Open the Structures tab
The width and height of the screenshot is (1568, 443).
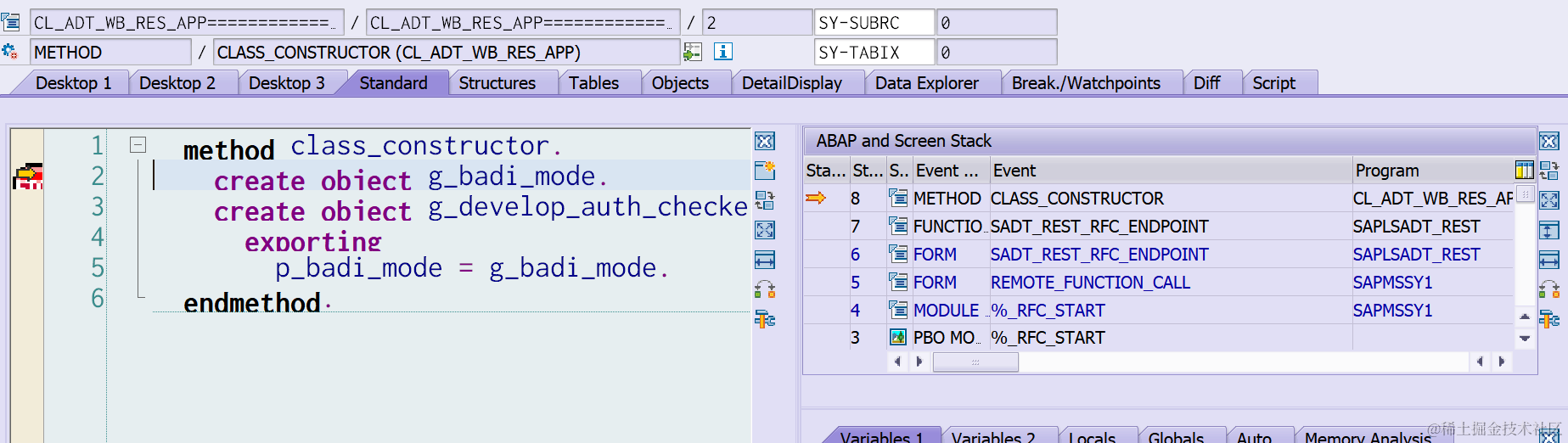(497, 83)
